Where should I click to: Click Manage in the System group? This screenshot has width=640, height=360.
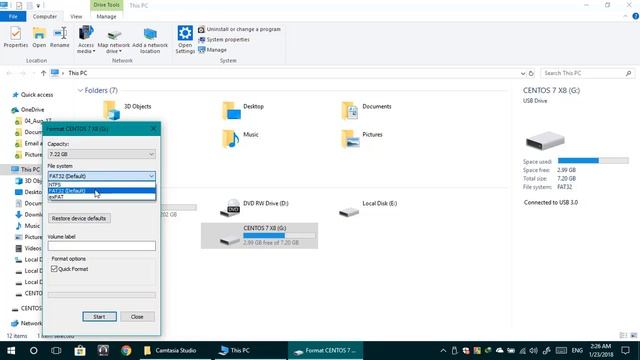[212, 50]
